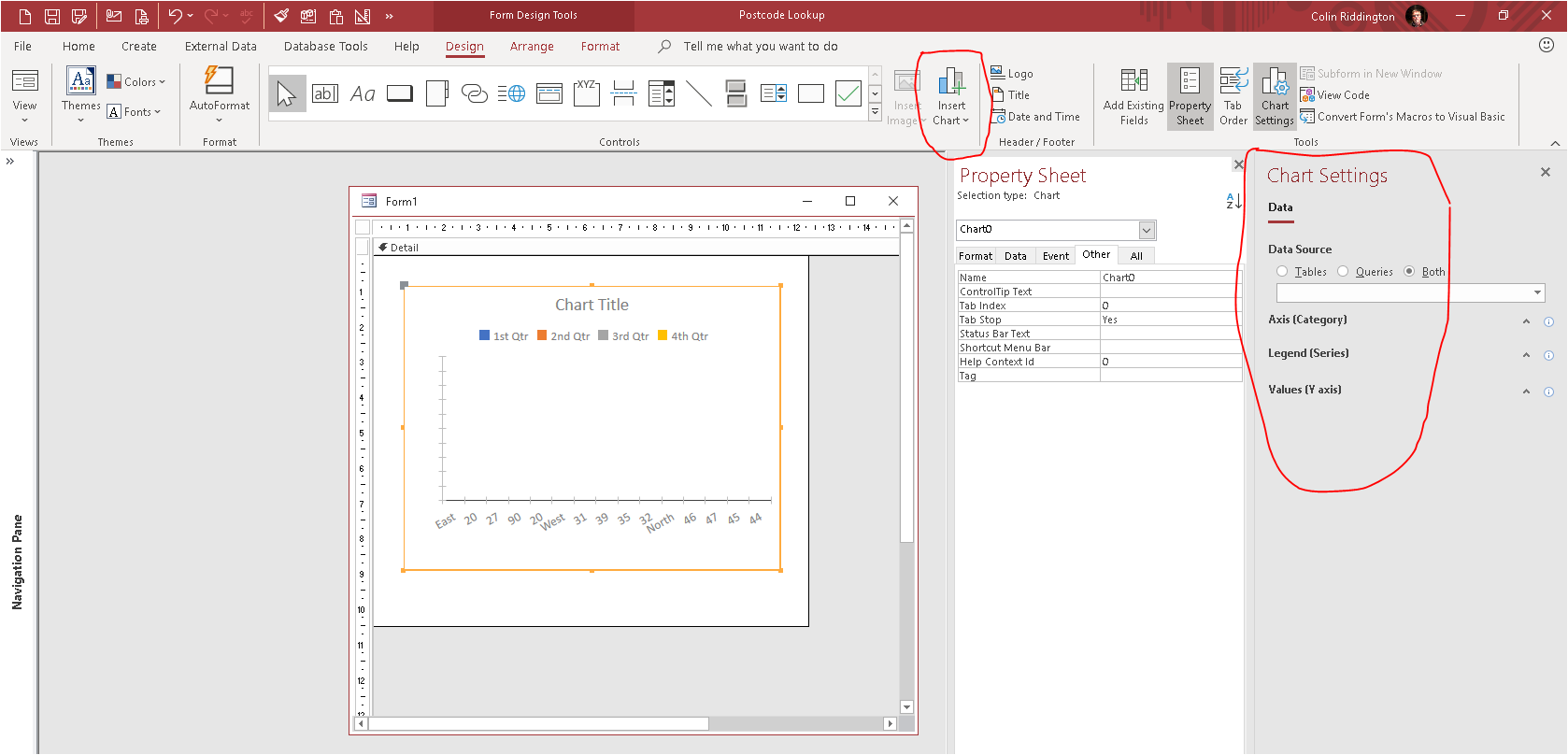Choose the Option Group (XYZ) control
This screenshot has height=755, width=1568.
coord(587,93)
